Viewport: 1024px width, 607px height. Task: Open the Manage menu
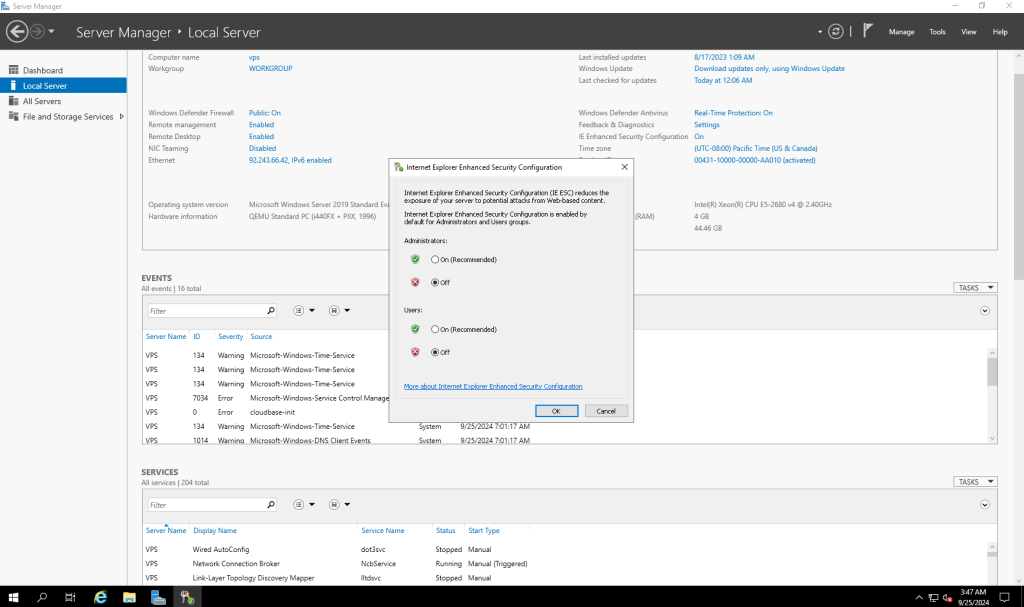pyautogui.click(x=901, y=32)
